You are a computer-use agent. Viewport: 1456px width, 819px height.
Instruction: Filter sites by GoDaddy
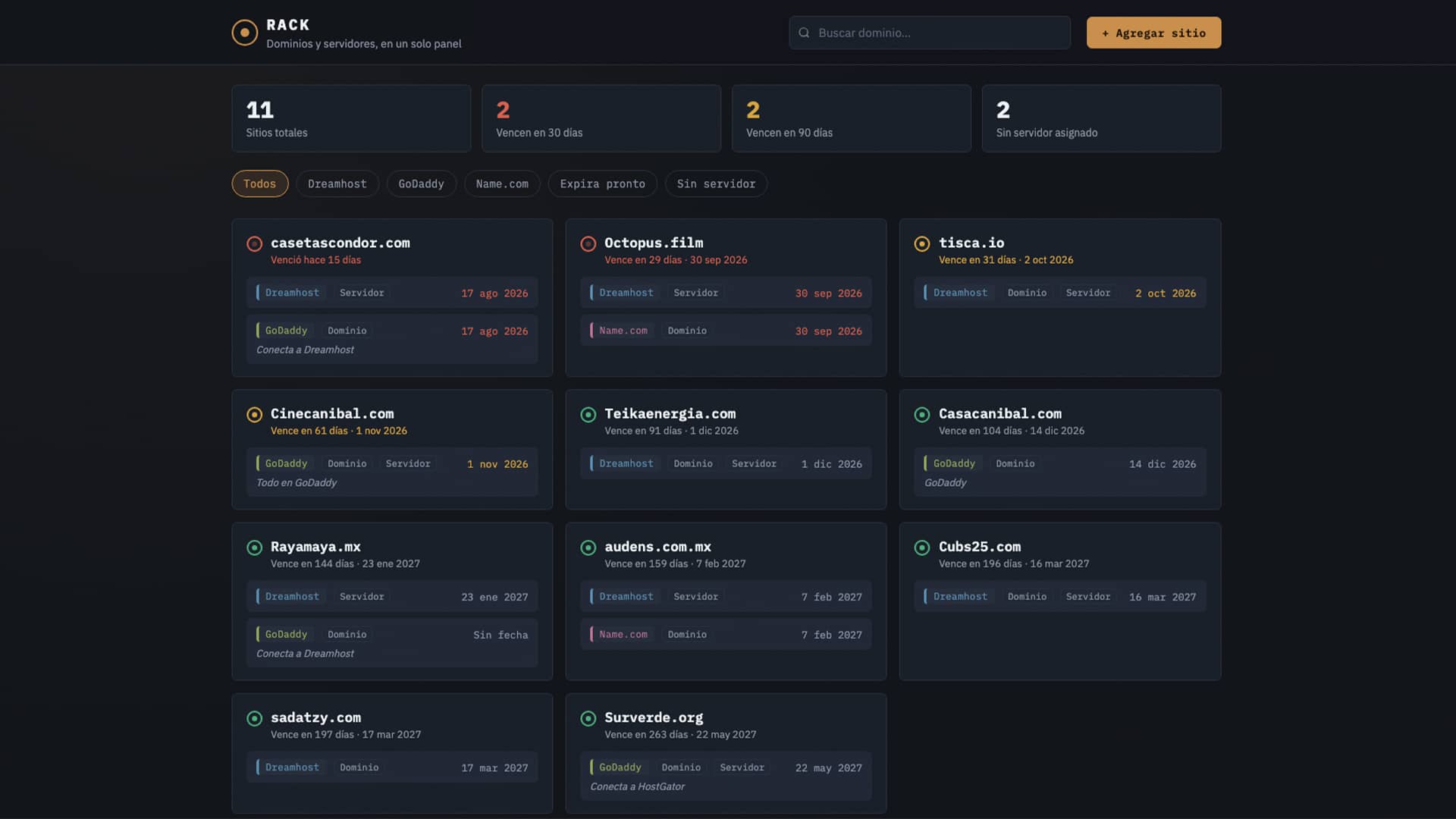click(x=422, y=184)
